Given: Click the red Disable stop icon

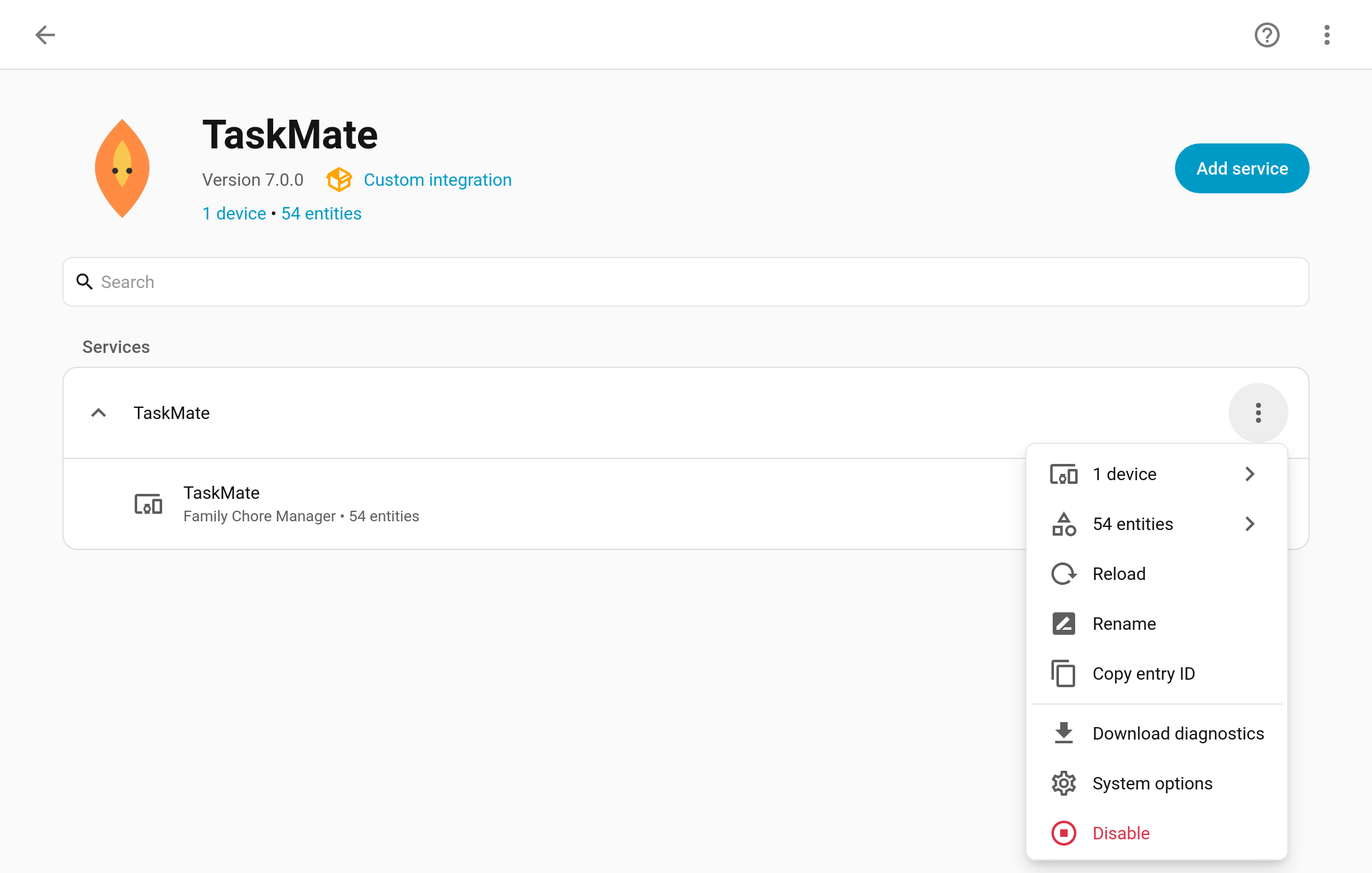Looking at the screenshot, I should (x=1063, y=833).
